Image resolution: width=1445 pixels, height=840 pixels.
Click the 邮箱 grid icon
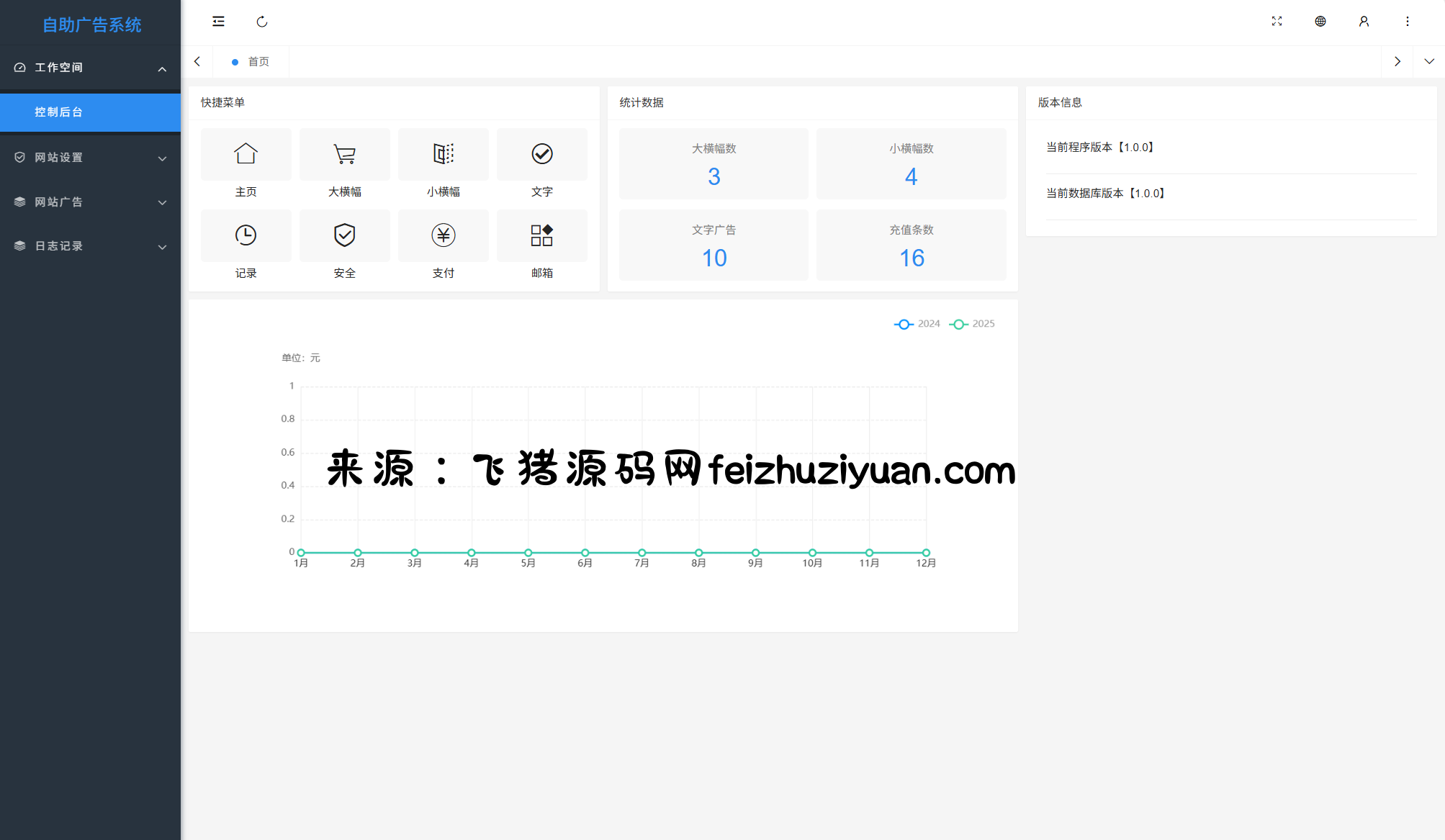[x=541, y=235]
